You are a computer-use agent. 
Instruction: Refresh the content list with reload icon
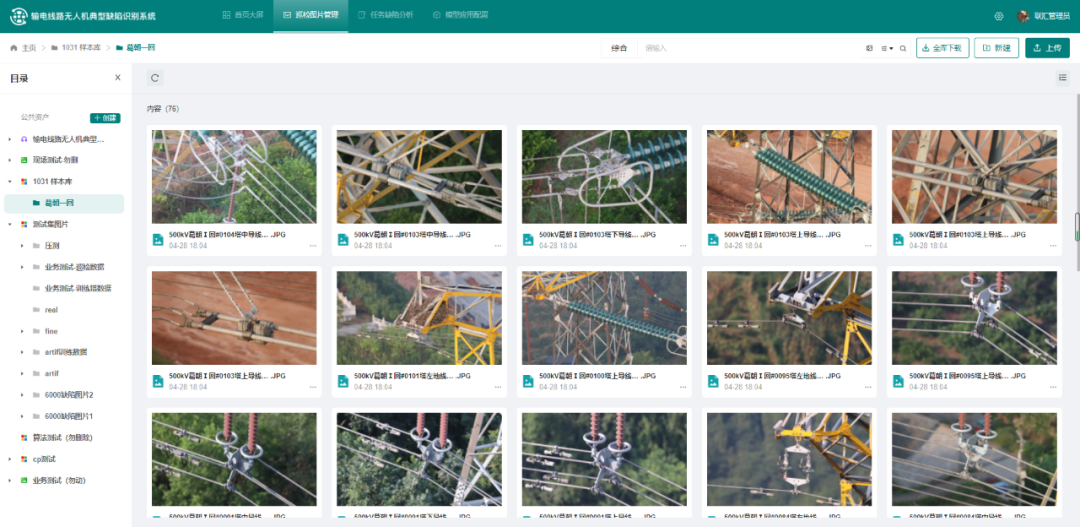[155, 78]
